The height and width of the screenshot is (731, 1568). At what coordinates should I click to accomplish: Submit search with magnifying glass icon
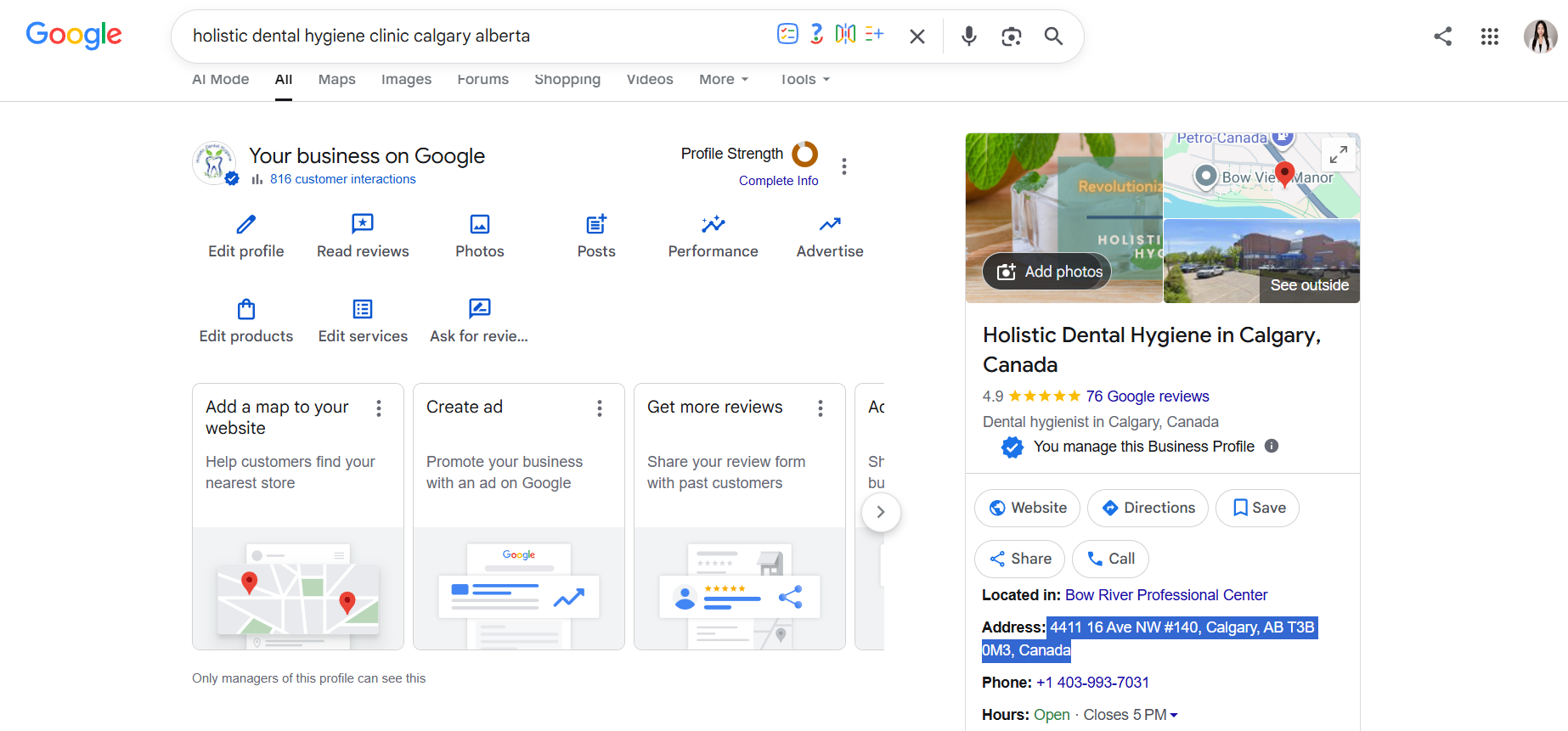[x=1053, y=36]
